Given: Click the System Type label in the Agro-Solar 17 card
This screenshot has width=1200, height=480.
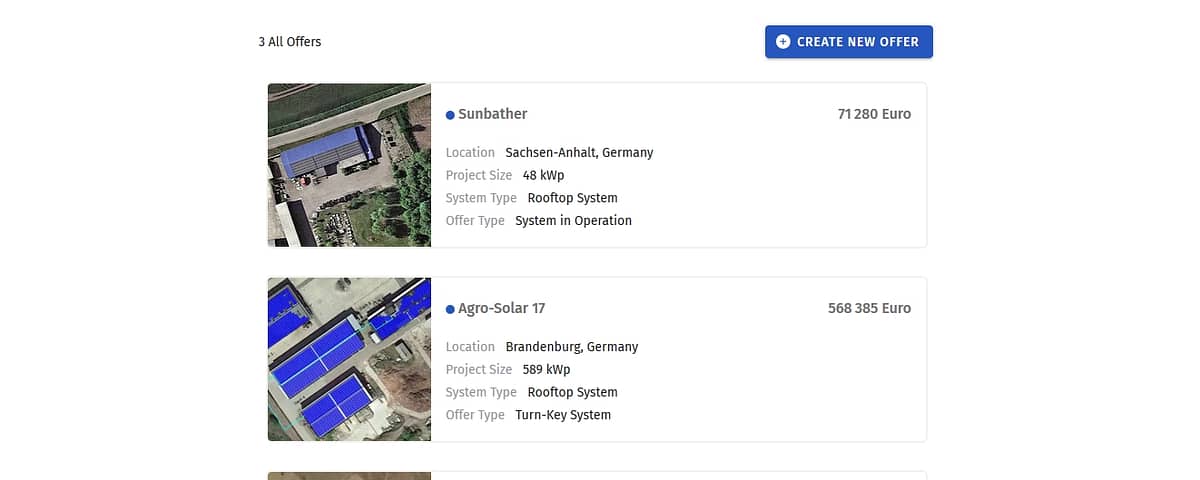Looking at the screenshot, I should pos(481,392).
